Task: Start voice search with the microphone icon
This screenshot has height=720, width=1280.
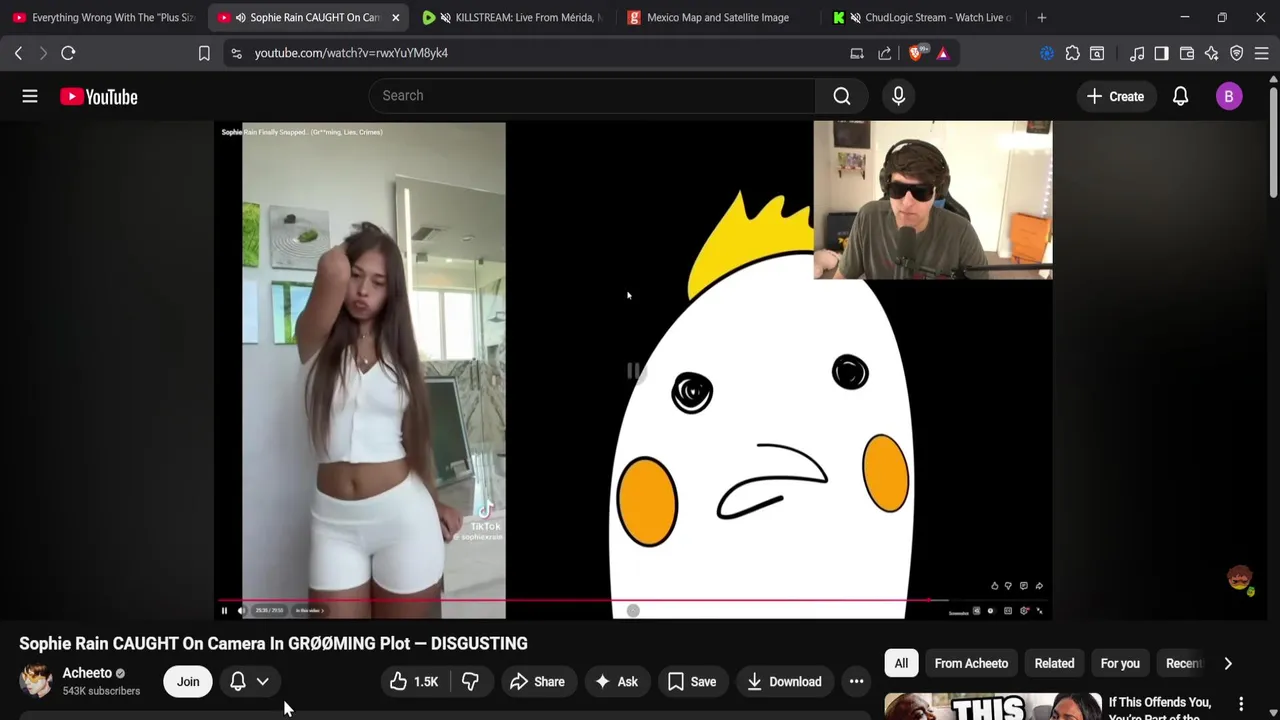Action: click(898, 96)
